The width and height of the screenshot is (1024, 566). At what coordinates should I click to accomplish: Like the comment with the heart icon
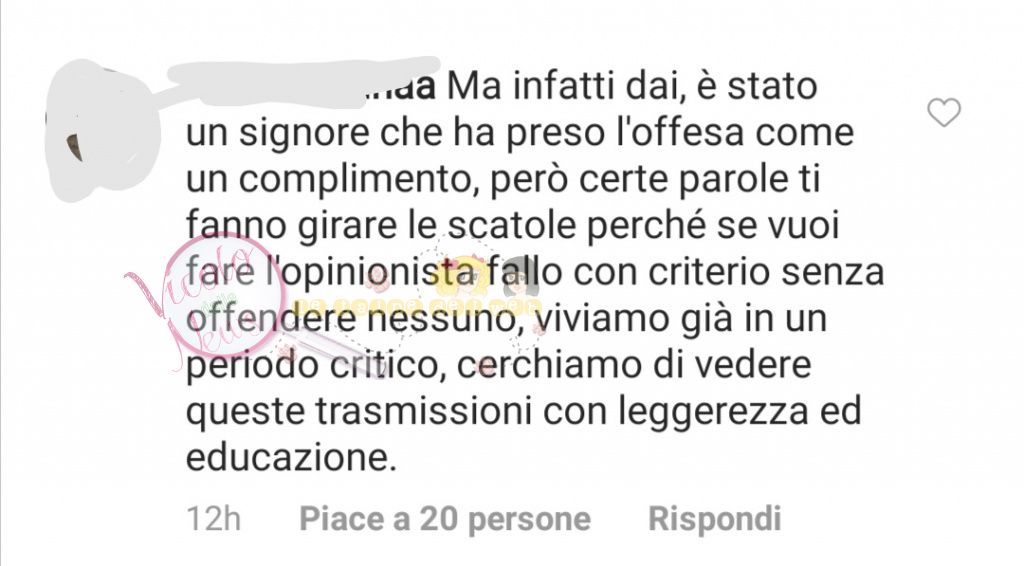point(944,112)
